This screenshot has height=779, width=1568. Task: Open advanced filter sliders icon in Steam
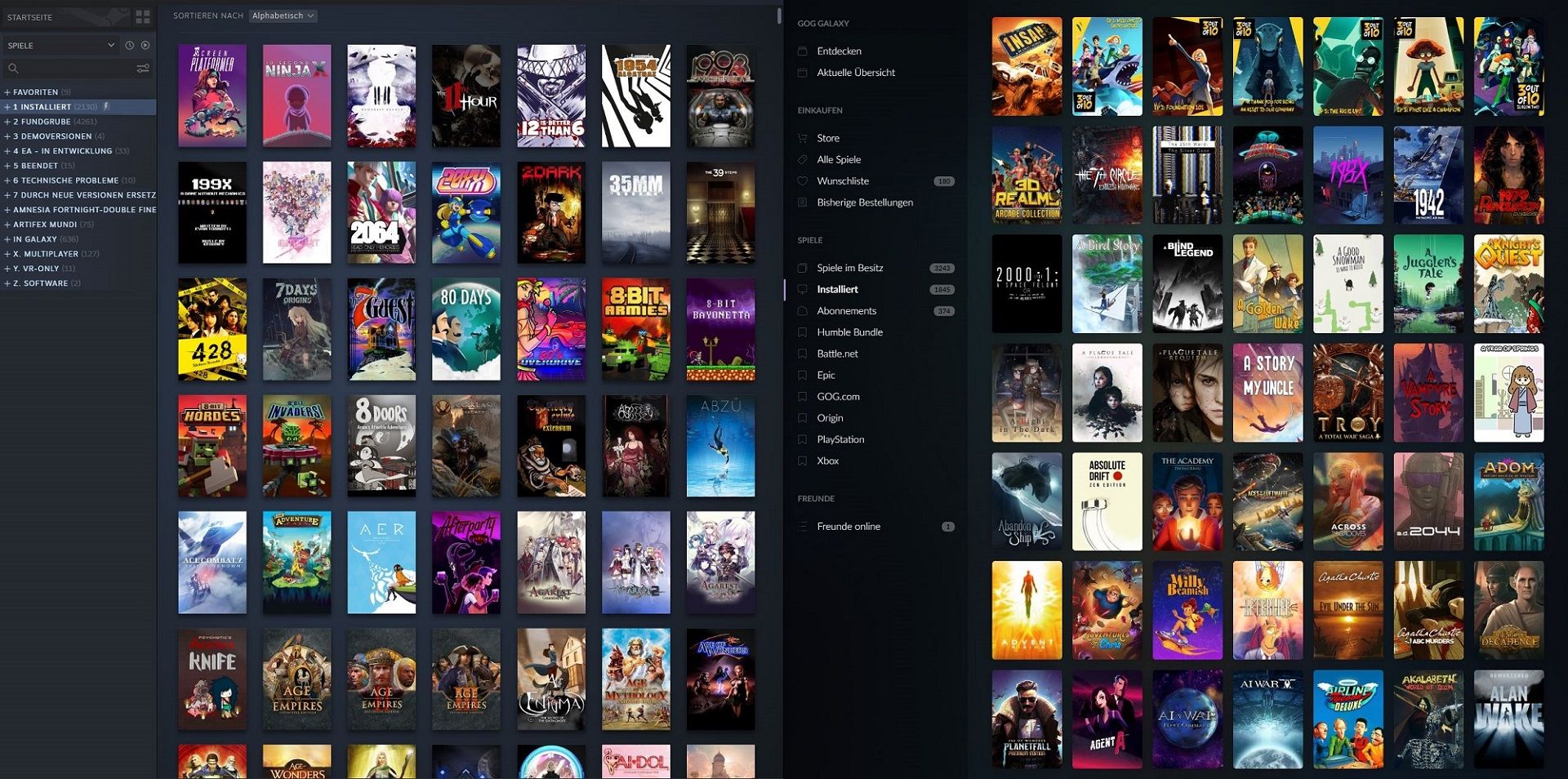click(x=143, y=69)
